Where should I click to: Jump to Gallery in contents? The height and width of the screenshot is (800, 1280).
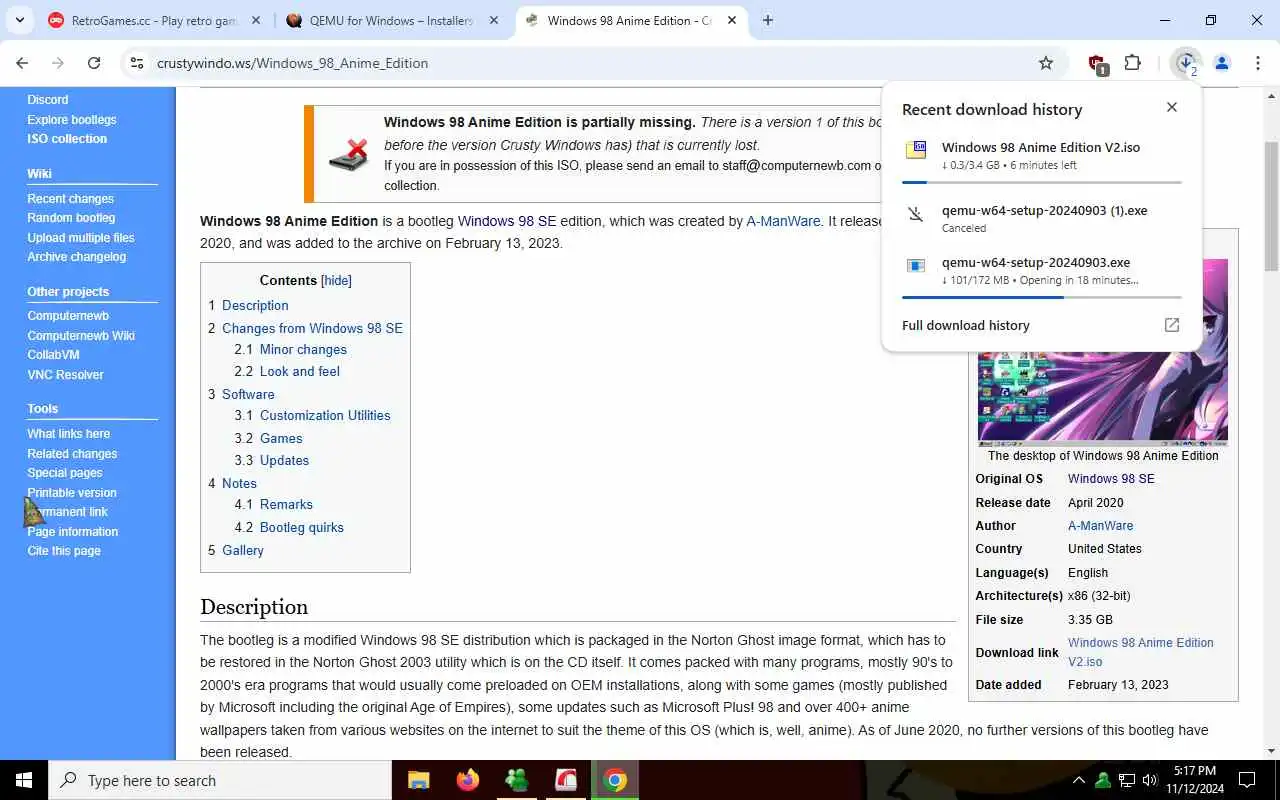point(243,550)
